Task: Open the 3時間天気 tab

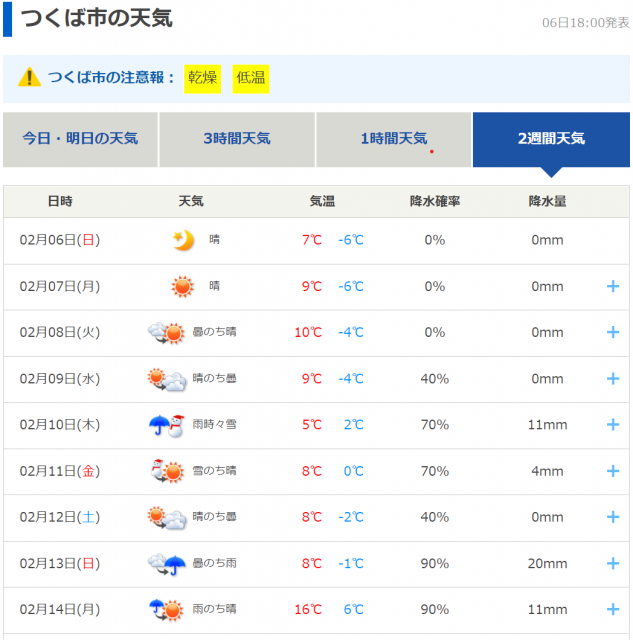Action: click(237, 139)
